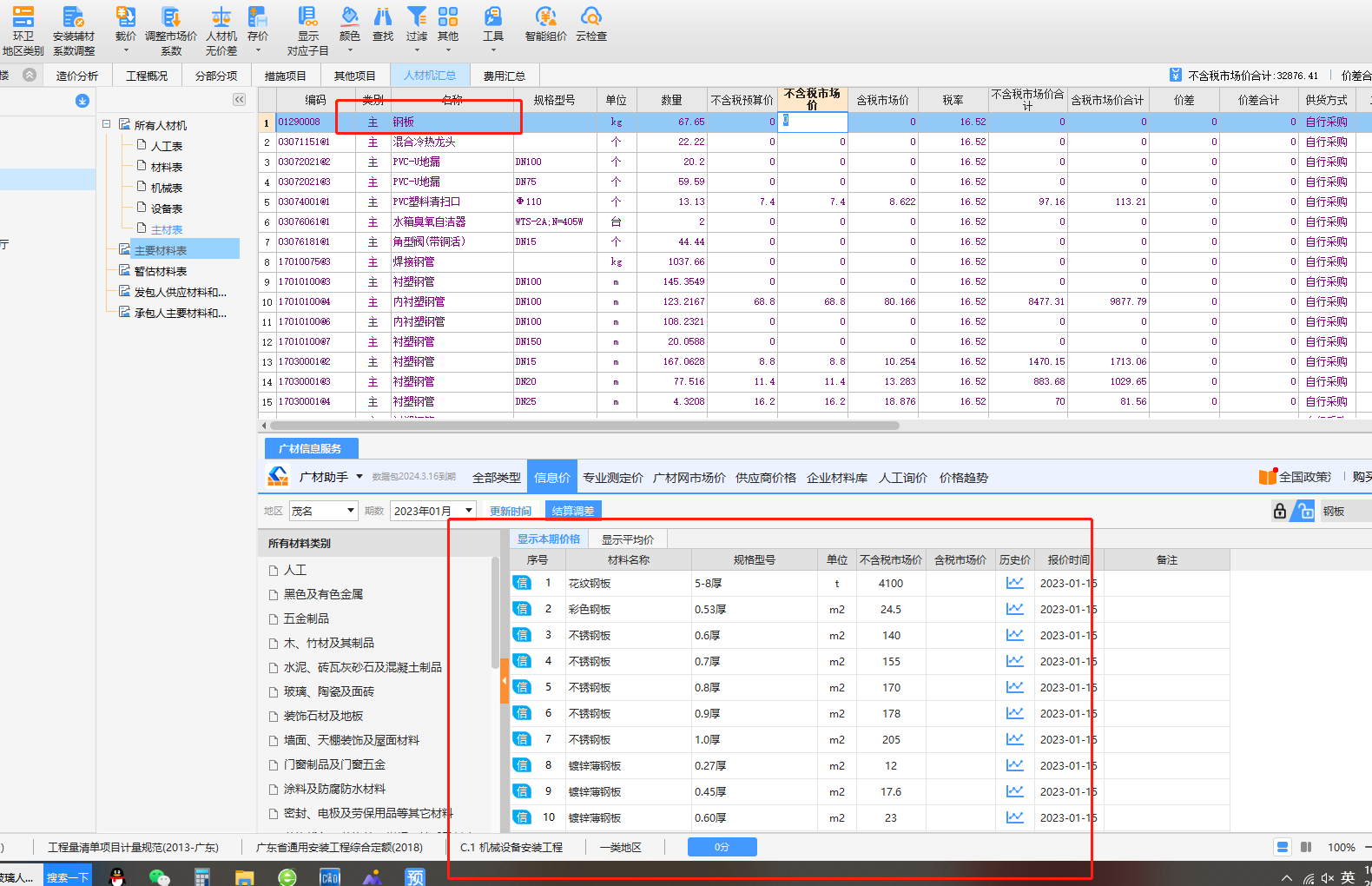
Task: Switch to split-pane layout icon in status bar
Action: 1307,847
